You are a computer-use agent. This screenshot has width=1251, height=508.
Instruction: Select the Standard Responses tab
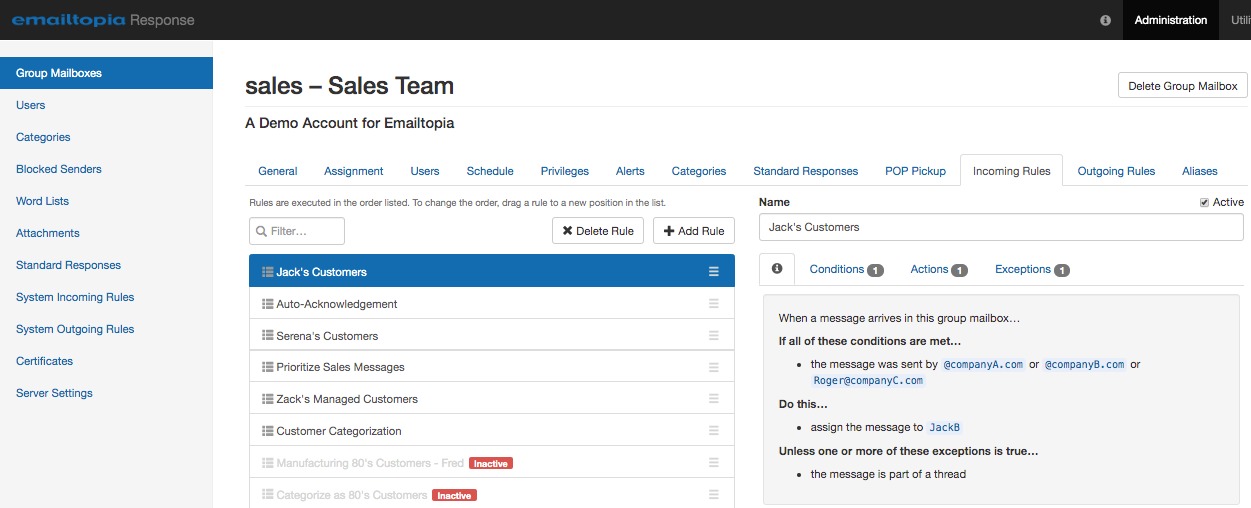pos(805,171)
